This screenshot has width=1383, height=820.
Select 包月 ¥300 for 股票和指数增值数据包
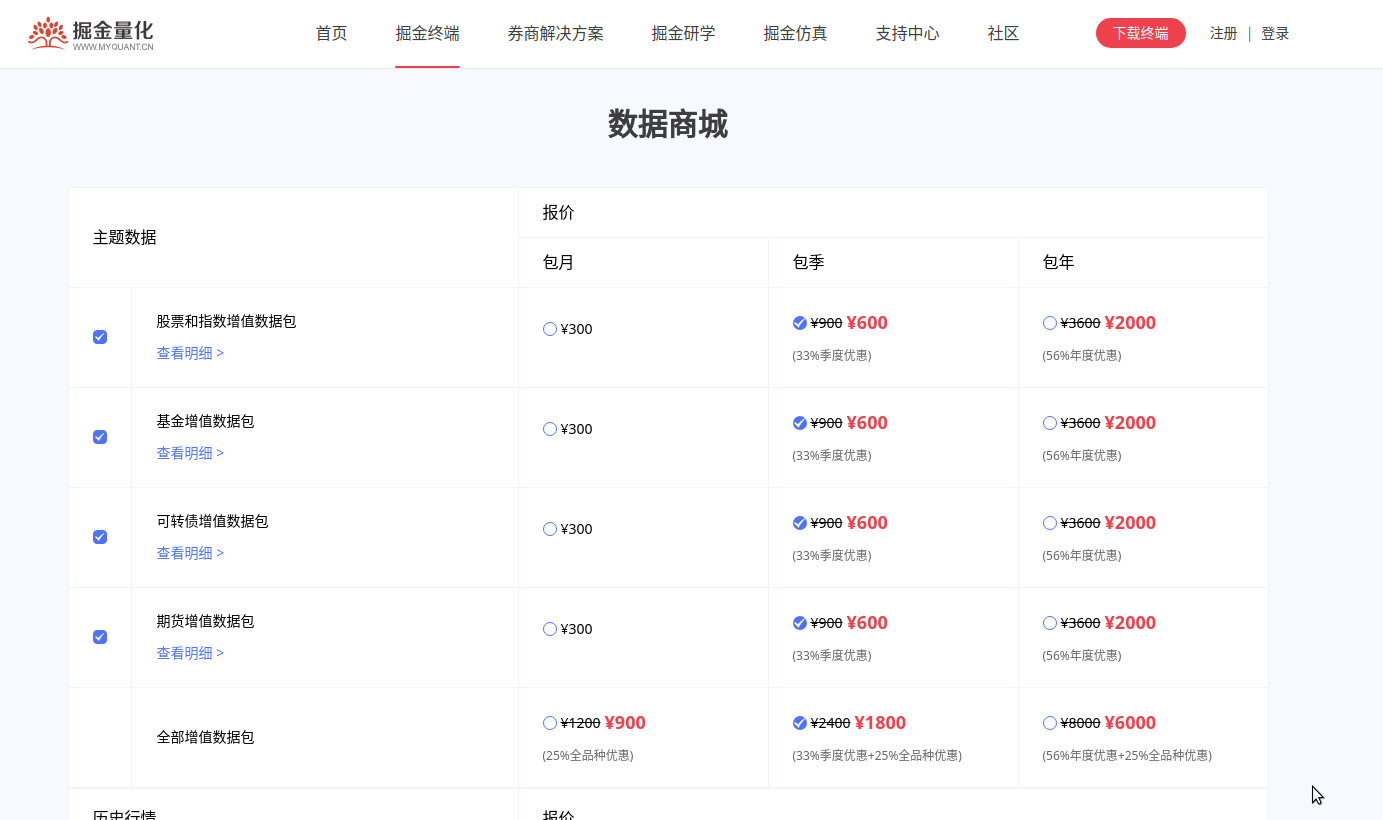pyautogui.click(x=550, y=328)
